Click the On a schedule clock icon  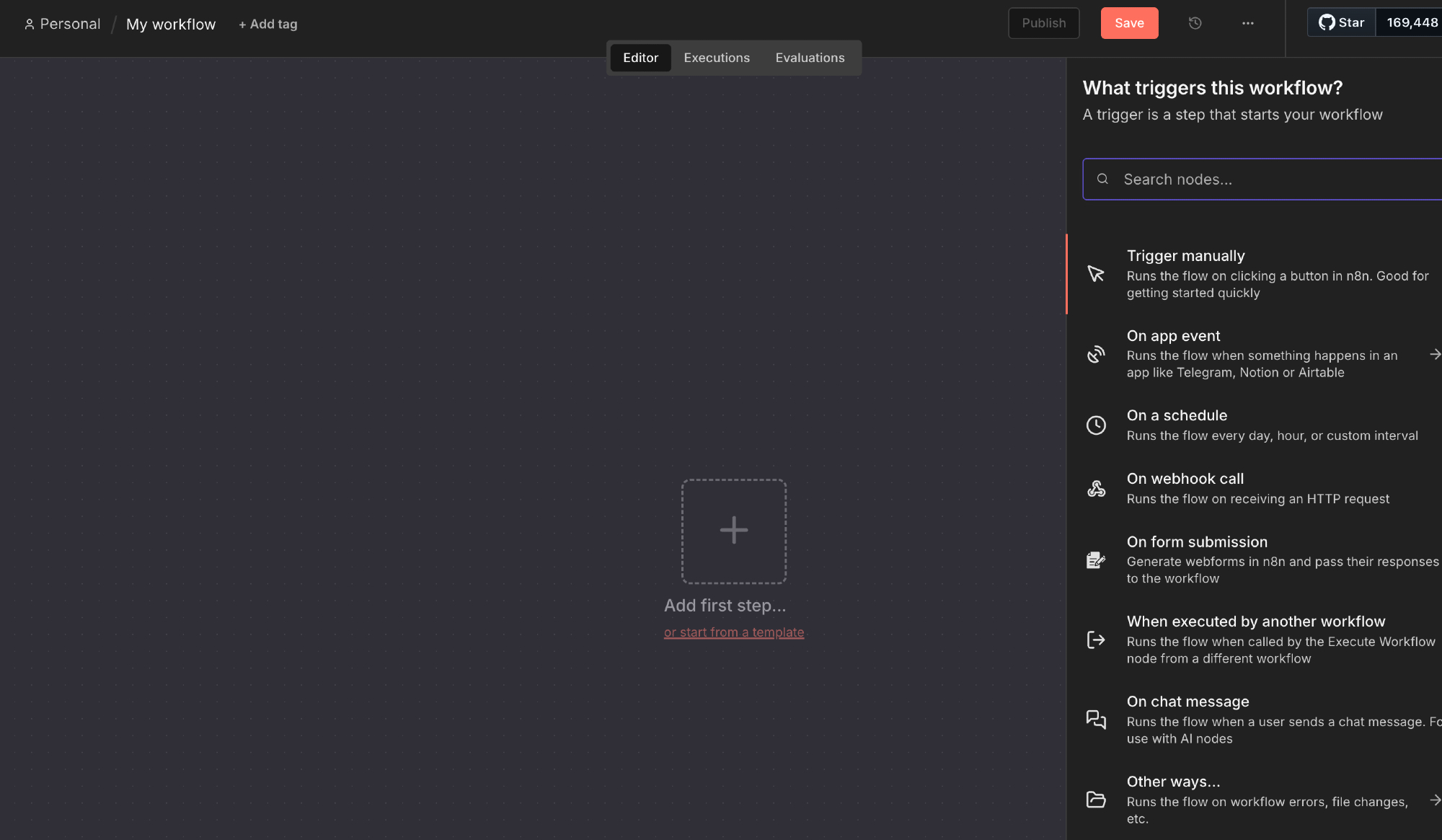(x=1096, y=425)
